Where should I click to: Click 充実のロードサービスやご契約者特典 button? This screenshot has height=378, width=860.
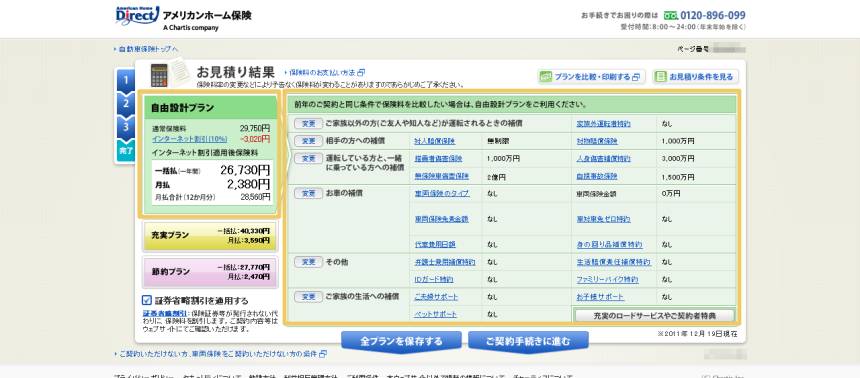[x=654, y=315]
